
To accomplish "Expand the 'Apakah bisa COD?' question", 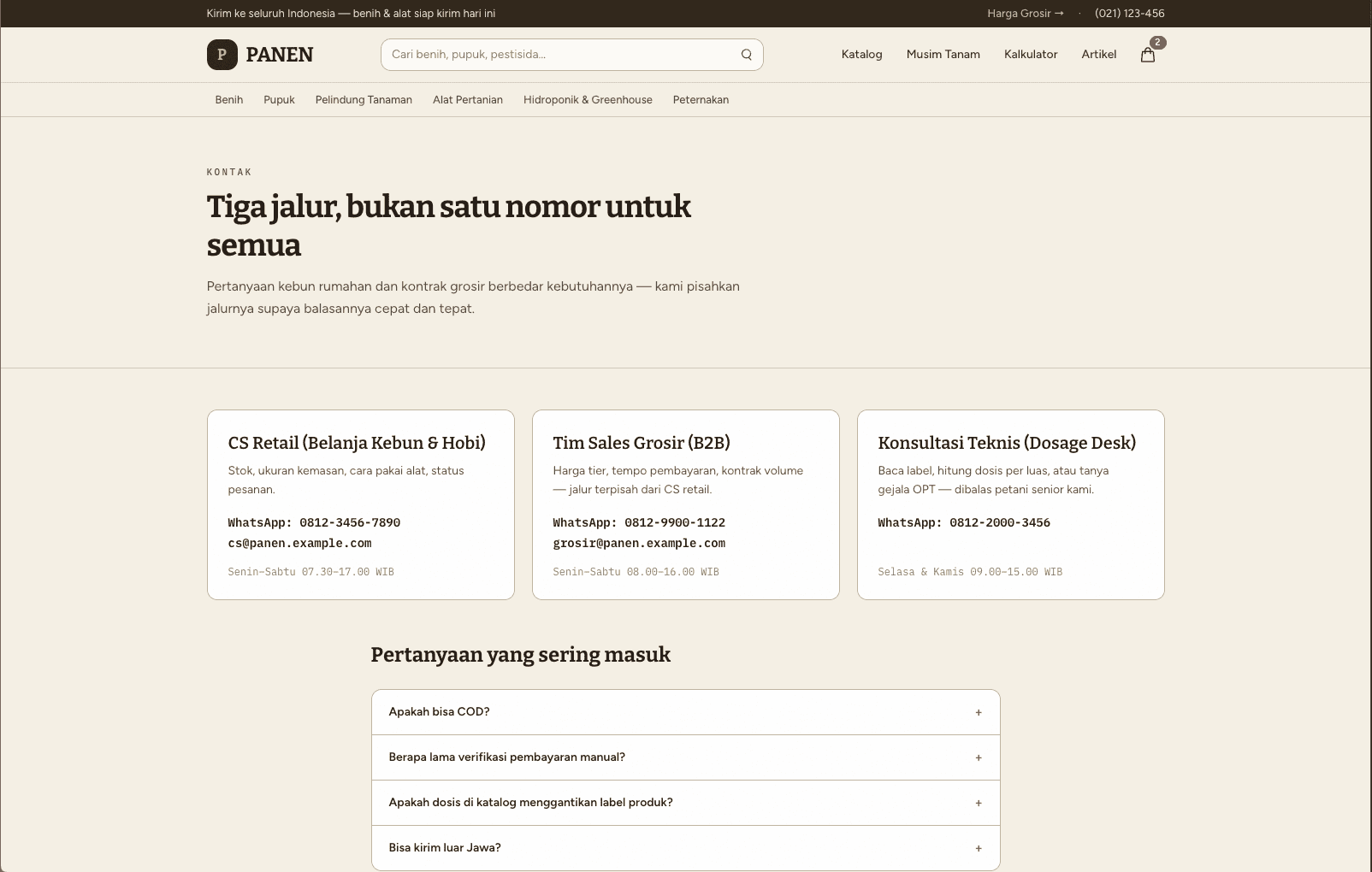I will point(686,712).
